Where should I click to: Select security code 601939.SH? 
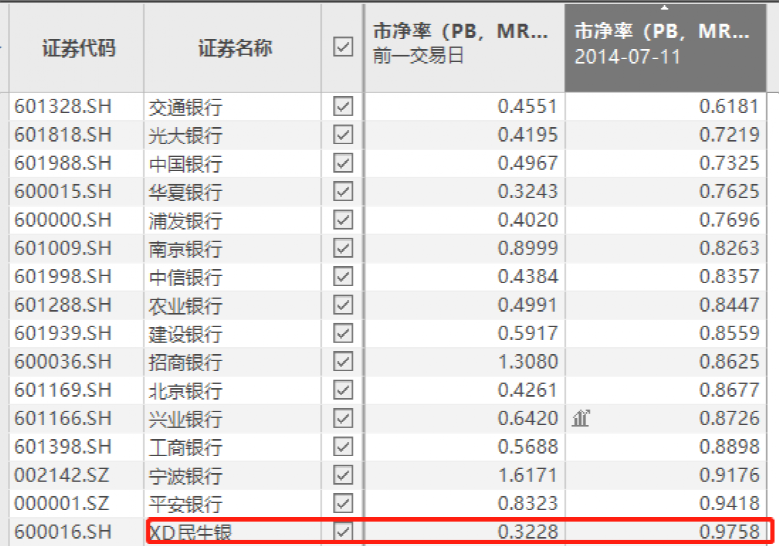(63, 333)
